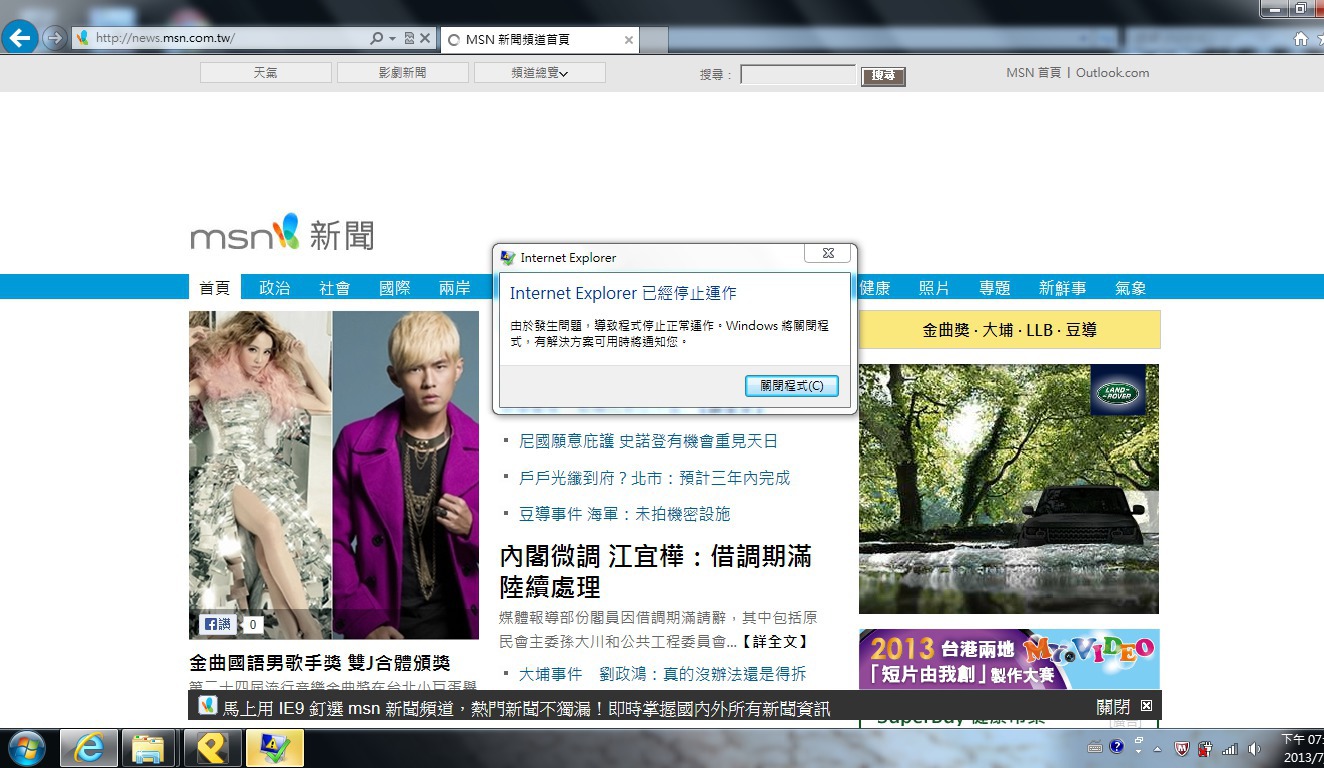This screenshot has height=768, width=1324.
Task: Click the search magnifier in address bar
Action: [x=376, y=39]
